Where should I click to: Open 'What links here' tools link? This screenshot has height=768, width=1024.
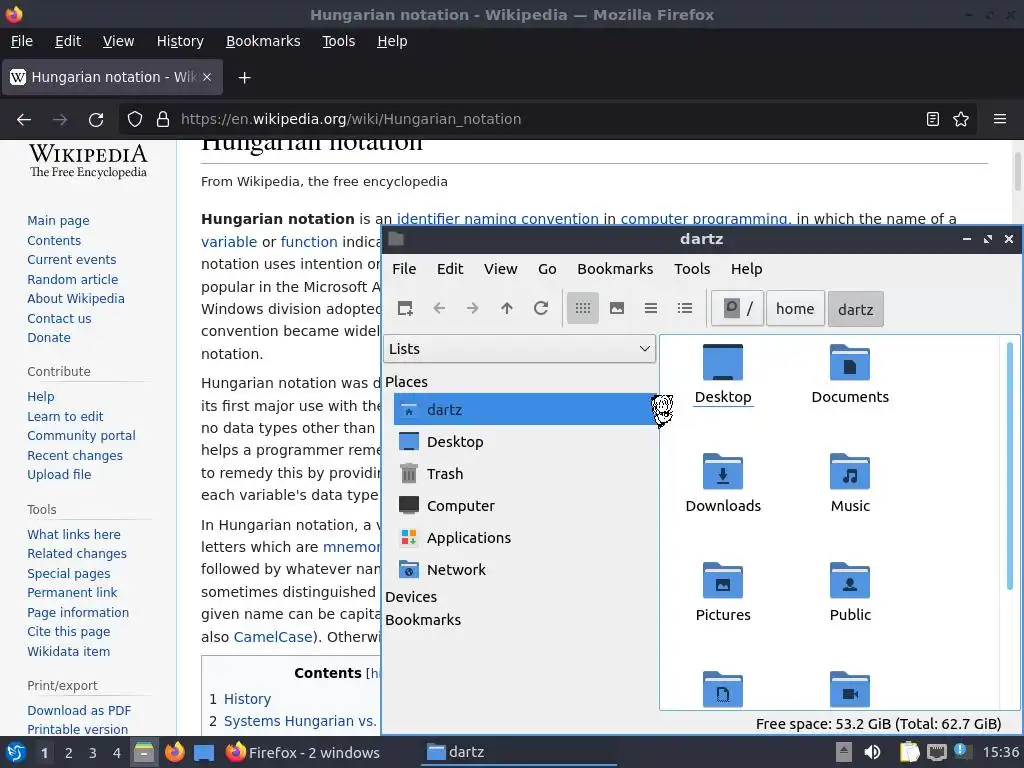tap(74, 534)
